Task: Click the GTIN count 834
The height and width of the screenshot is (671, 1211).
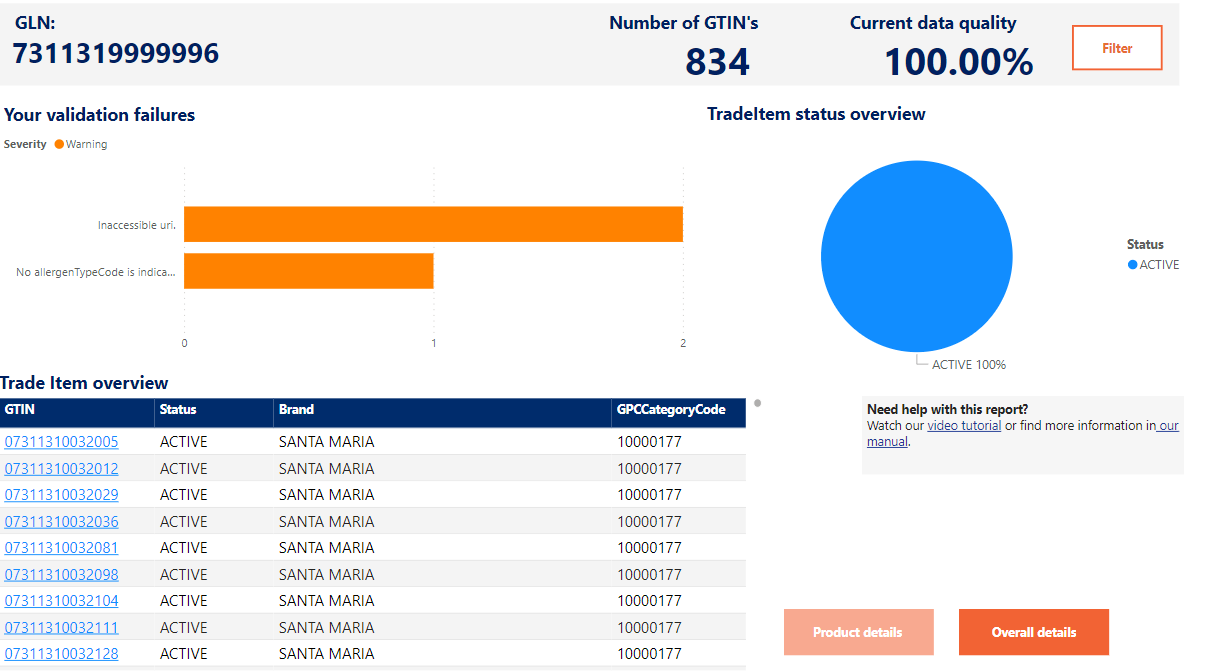Action: (x=717, y=62)
